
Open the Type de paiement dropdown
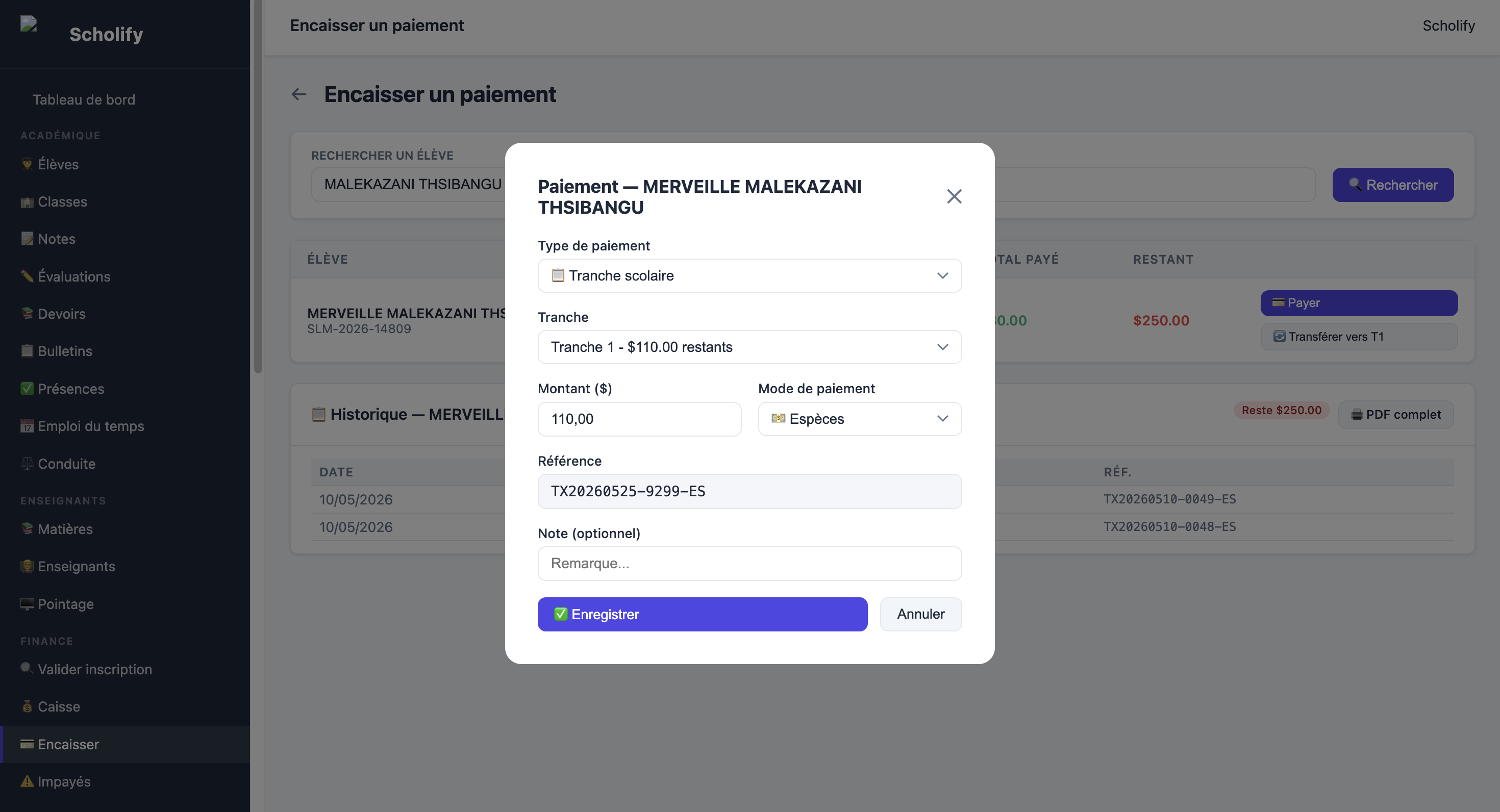(x=749, y=275)
